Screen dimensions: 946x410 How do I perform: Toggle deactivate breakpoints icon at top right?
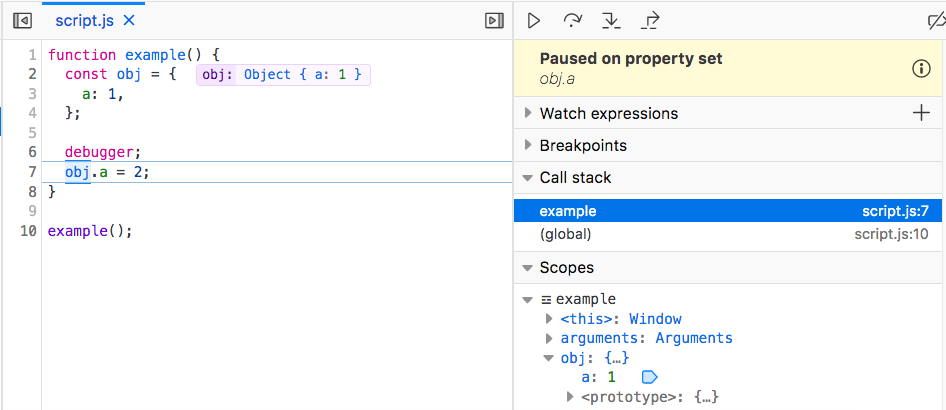click(935, 20)
